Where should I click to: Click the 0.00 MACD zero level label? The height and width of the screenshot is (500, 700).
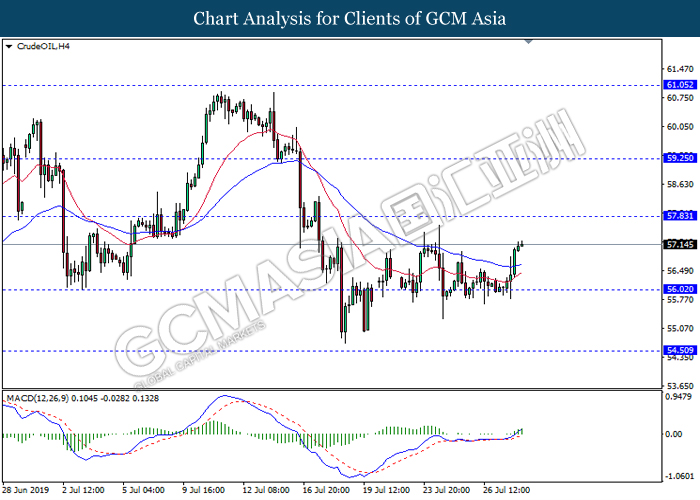click(676, 436)
